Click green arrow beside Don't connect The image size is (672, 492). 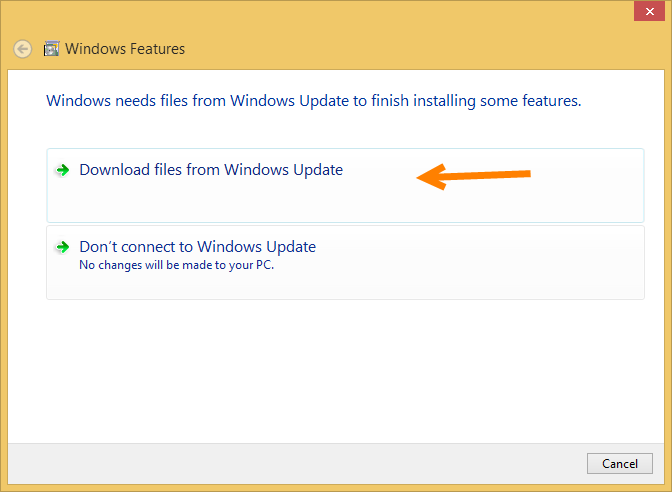point(62,246)
